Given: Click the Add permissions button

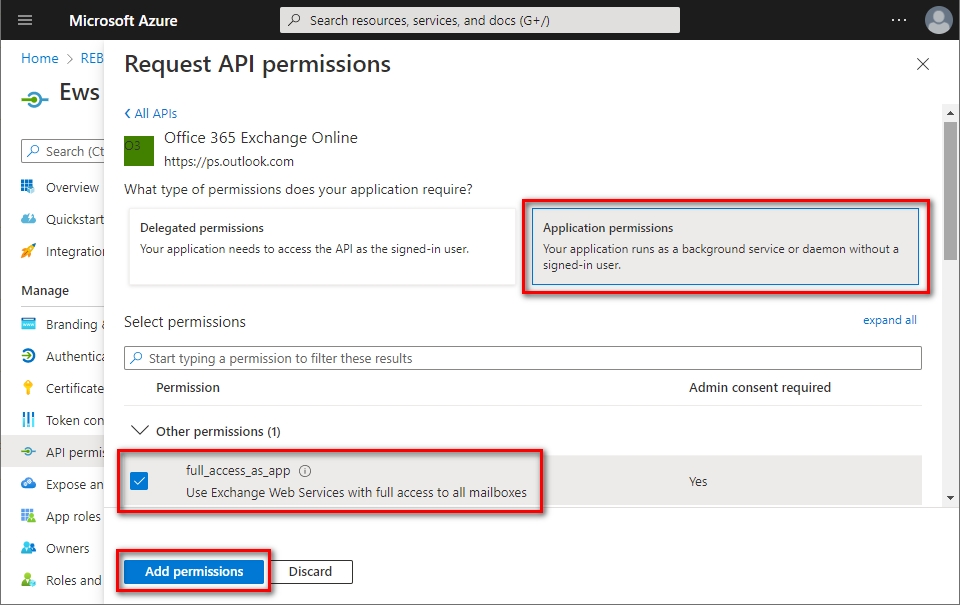Looking at the screenshot, I should click(194, 571).
